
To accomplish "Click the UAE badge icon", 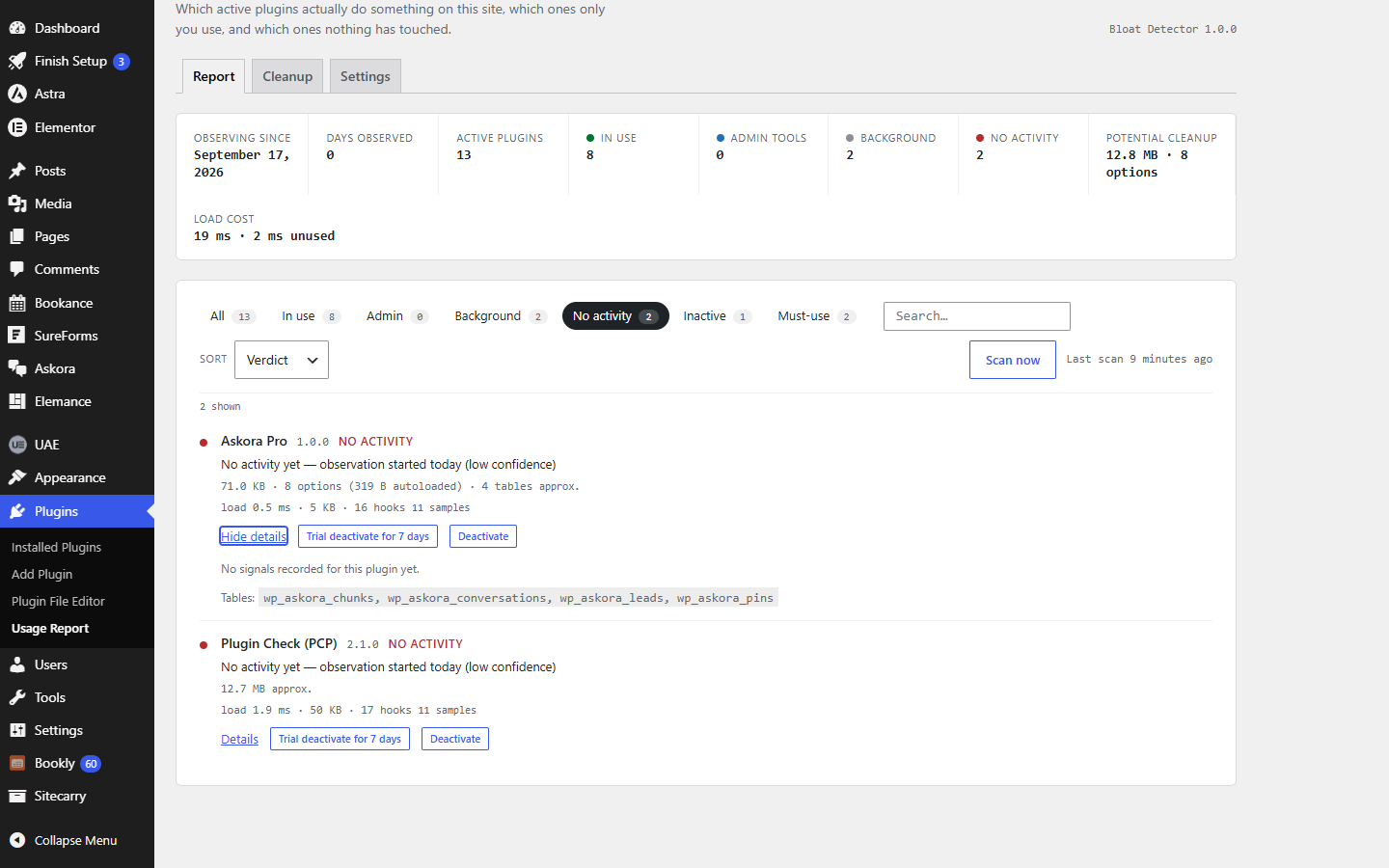I will pos(17,445).
